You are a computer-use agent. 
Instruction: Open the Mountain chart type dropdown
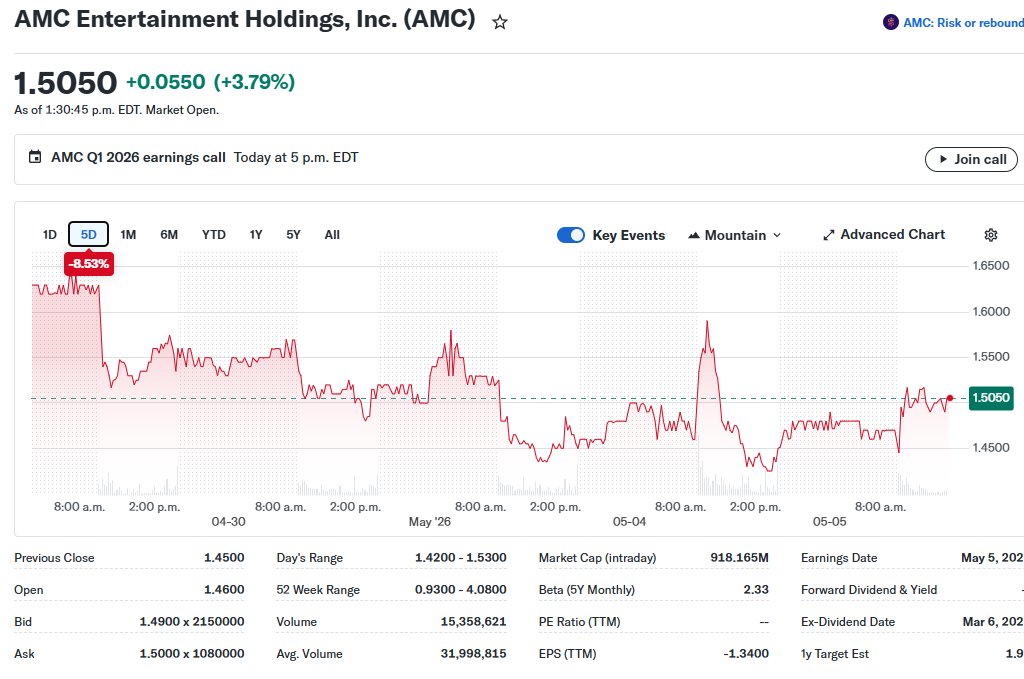point(735,235)
